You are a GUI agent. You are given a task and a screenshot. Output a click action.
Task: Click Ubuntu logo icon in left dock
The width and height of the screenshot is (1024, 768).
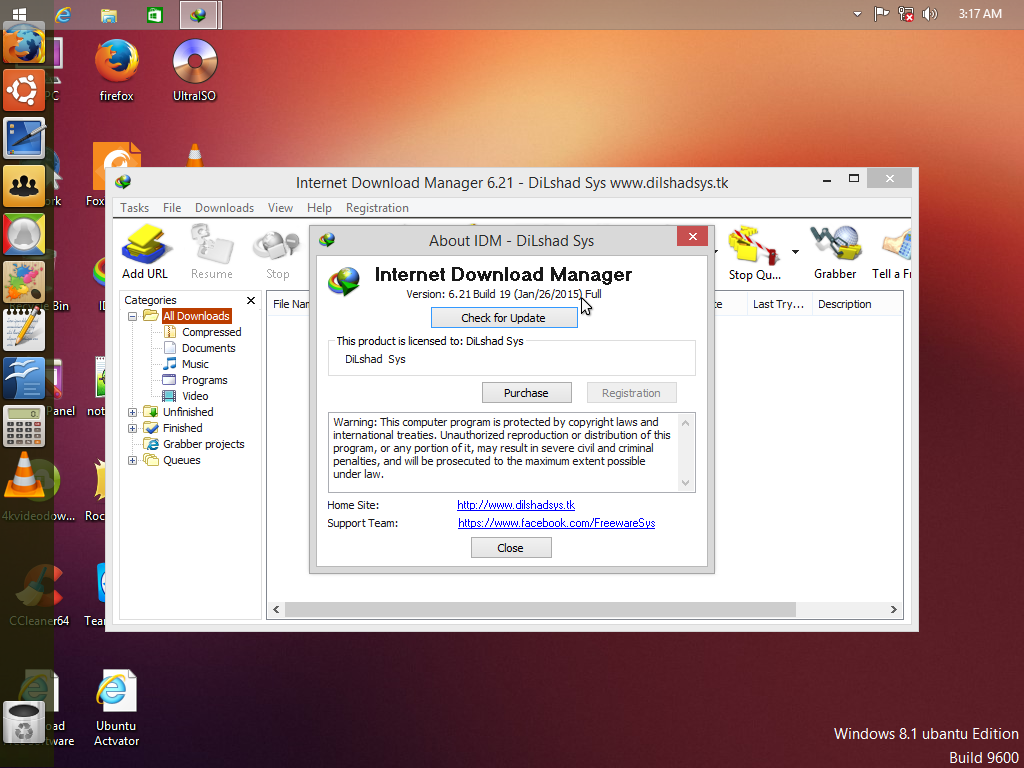pos(24,89)
